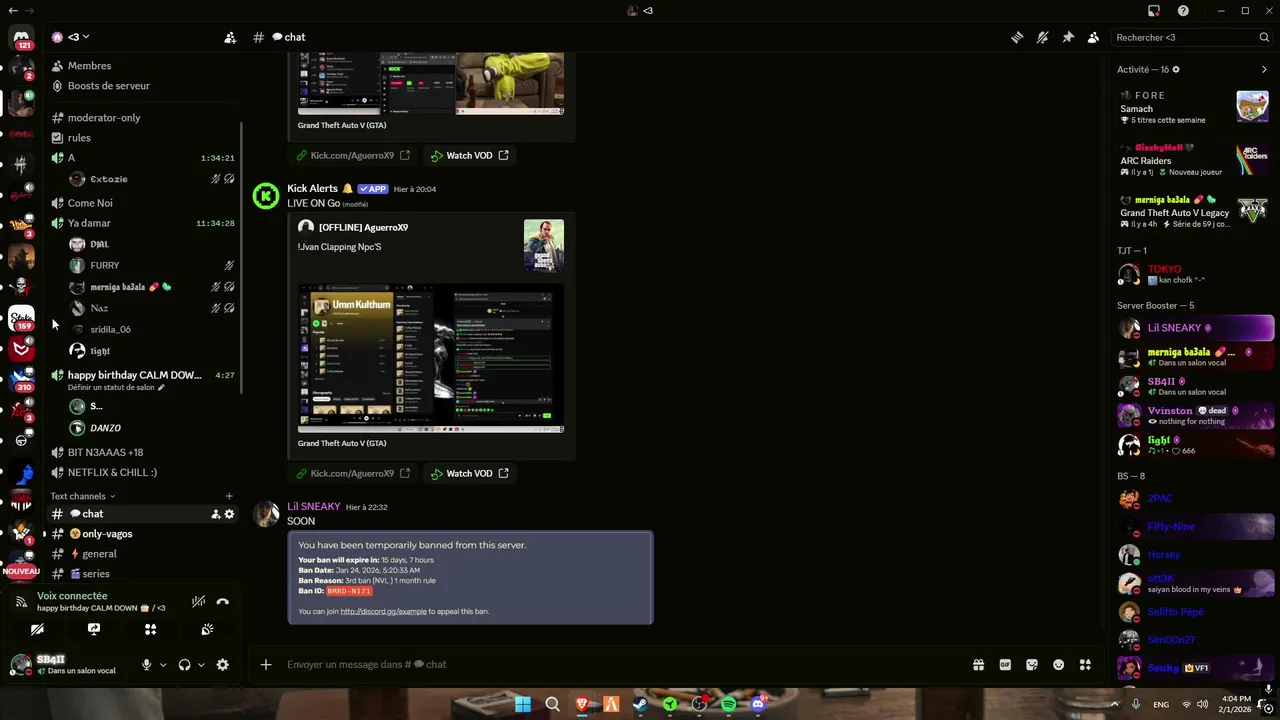Image resolution: width=1280 pixels, height=720 pixels.
Task: Open the emoji picker icon
Action: point(1058,664)
